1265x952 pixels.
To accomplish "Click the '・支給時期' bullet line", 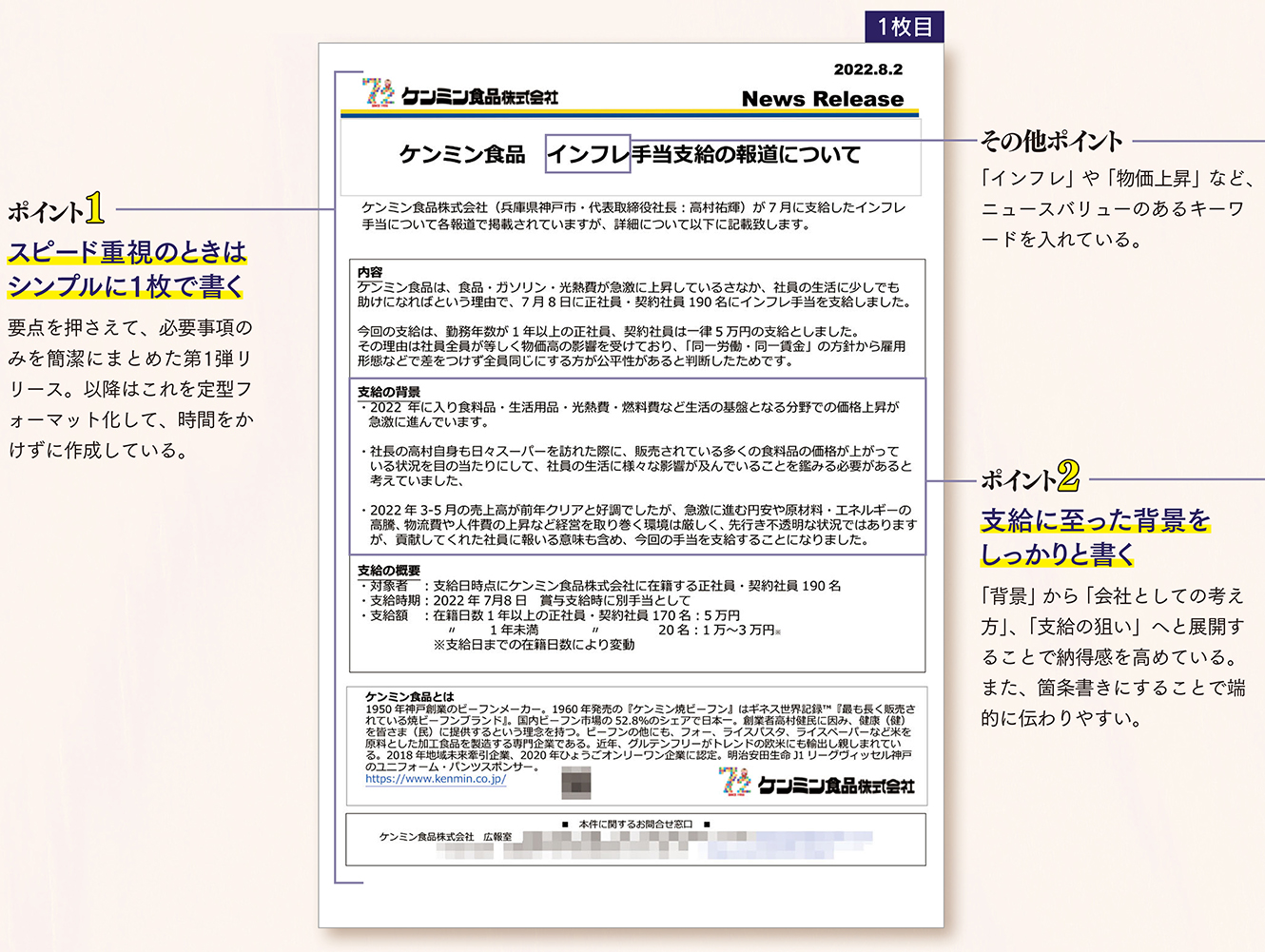I will tap(525, 601).
